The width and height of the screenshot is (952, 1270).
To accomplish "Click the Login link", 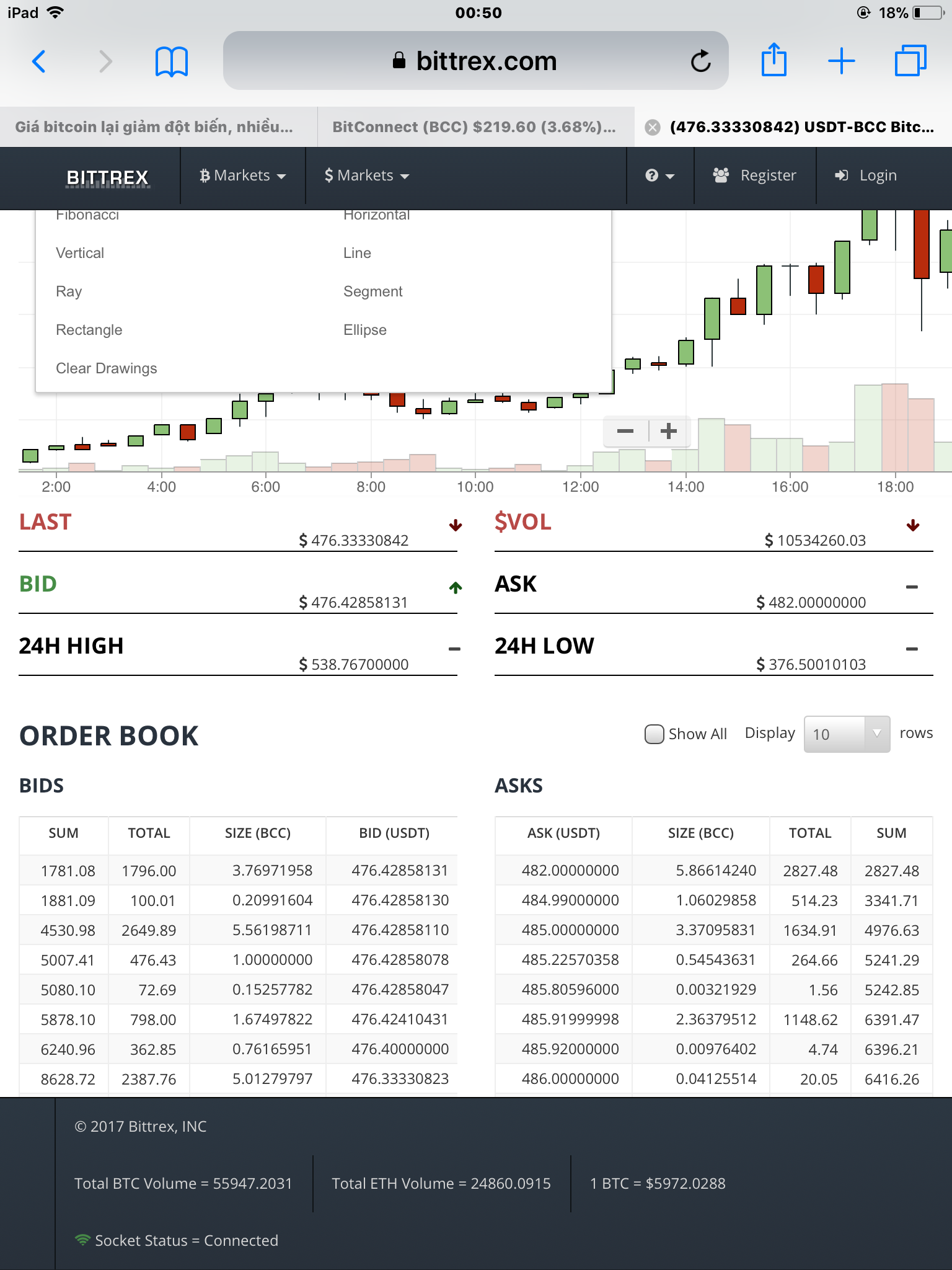I will pos(866,176).
